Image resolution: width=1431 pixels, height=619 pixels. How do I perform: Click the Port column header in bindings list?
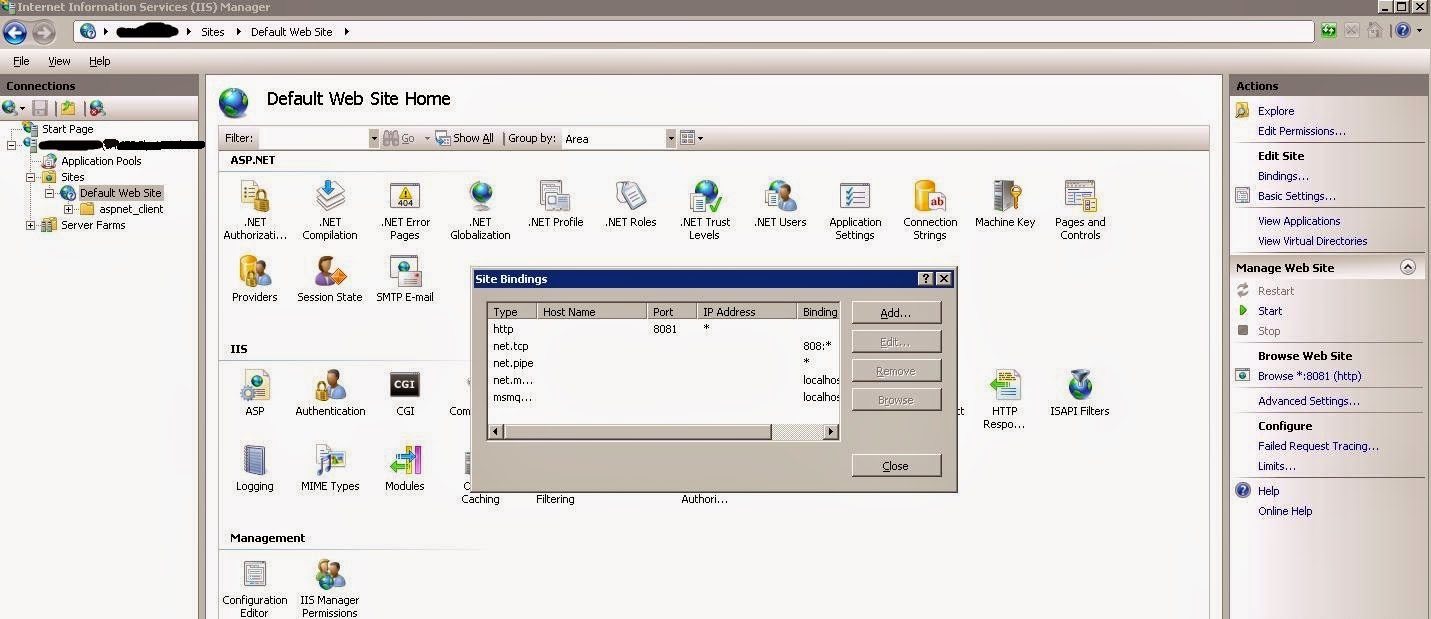coord(672,312)
